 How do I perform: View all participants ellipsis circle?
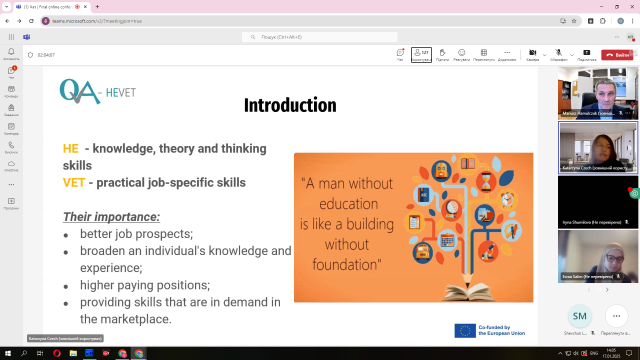(616, 316)
